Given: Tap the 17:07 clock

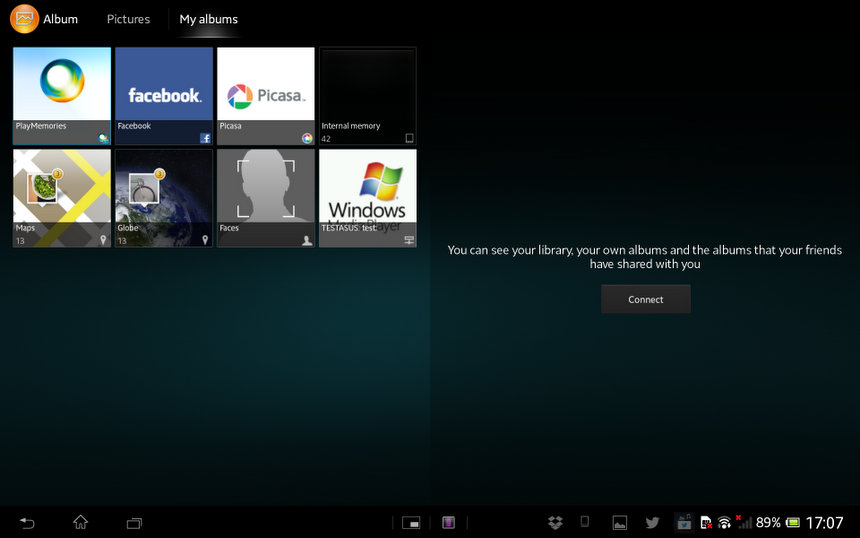Looking at the screenshot, I should [x=824, y=523].
